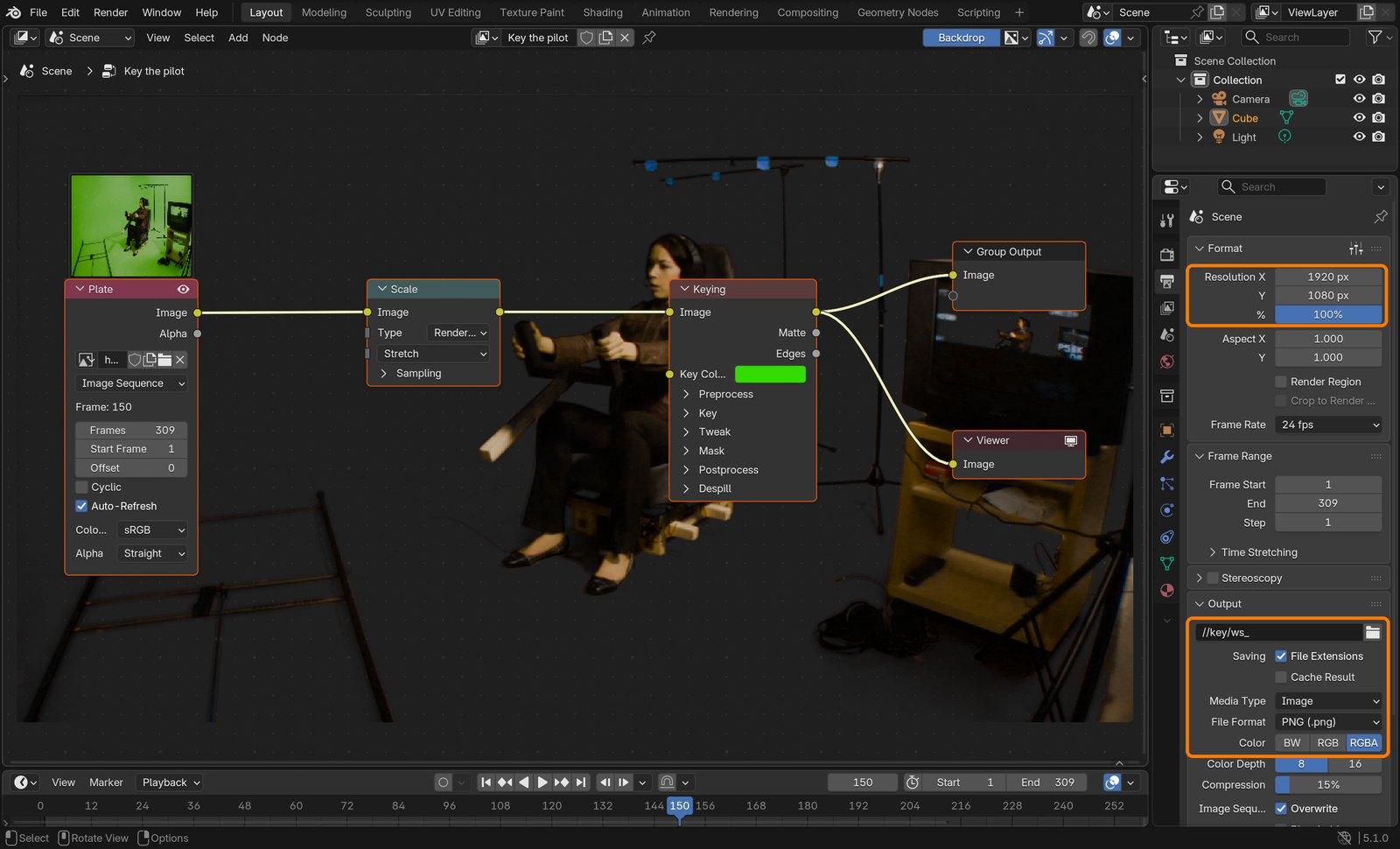Image resolution: width=1400 pixels, height=849 pixels.
Task: Open the World properties tab
Action: [1167, 361]
